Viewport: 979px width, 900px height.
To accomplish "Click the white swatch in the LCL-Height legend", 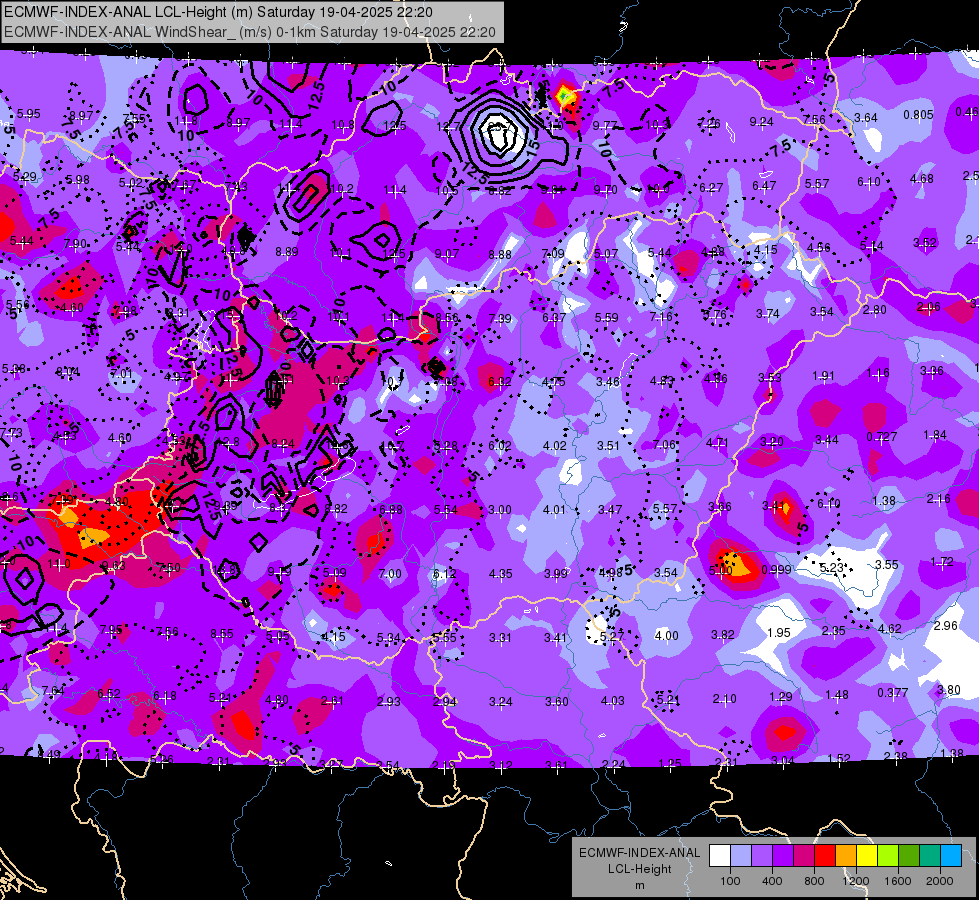I will 720,856.
